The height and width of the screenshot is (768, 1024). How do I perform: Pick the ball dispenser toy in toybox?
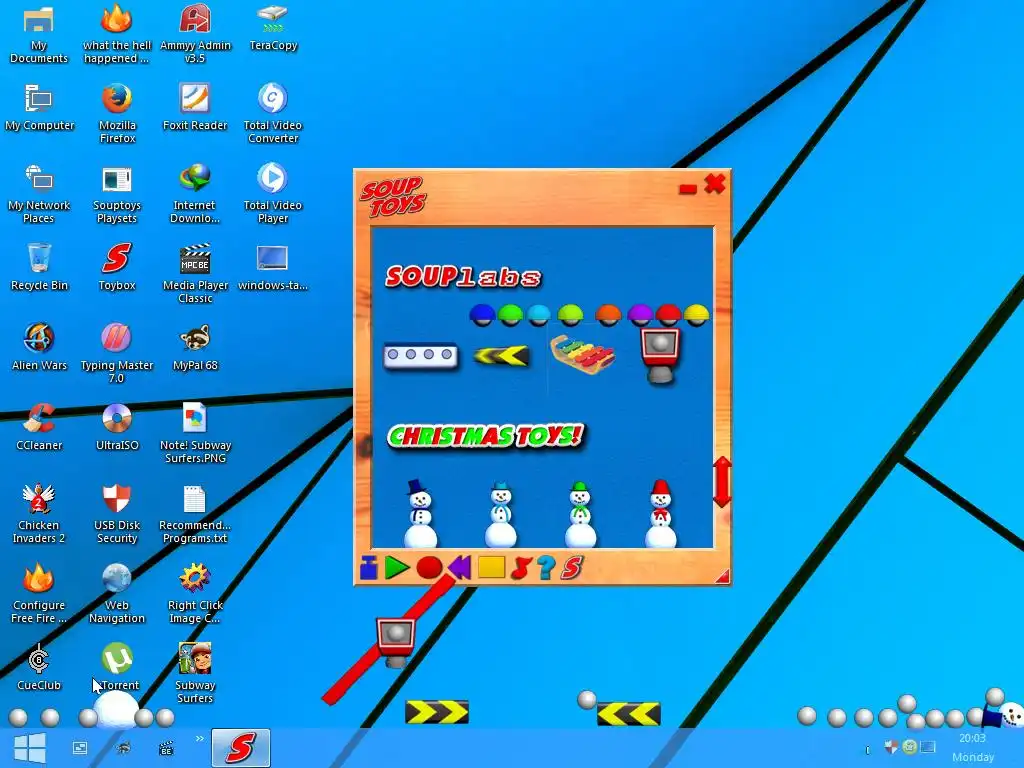click(660, 356)
